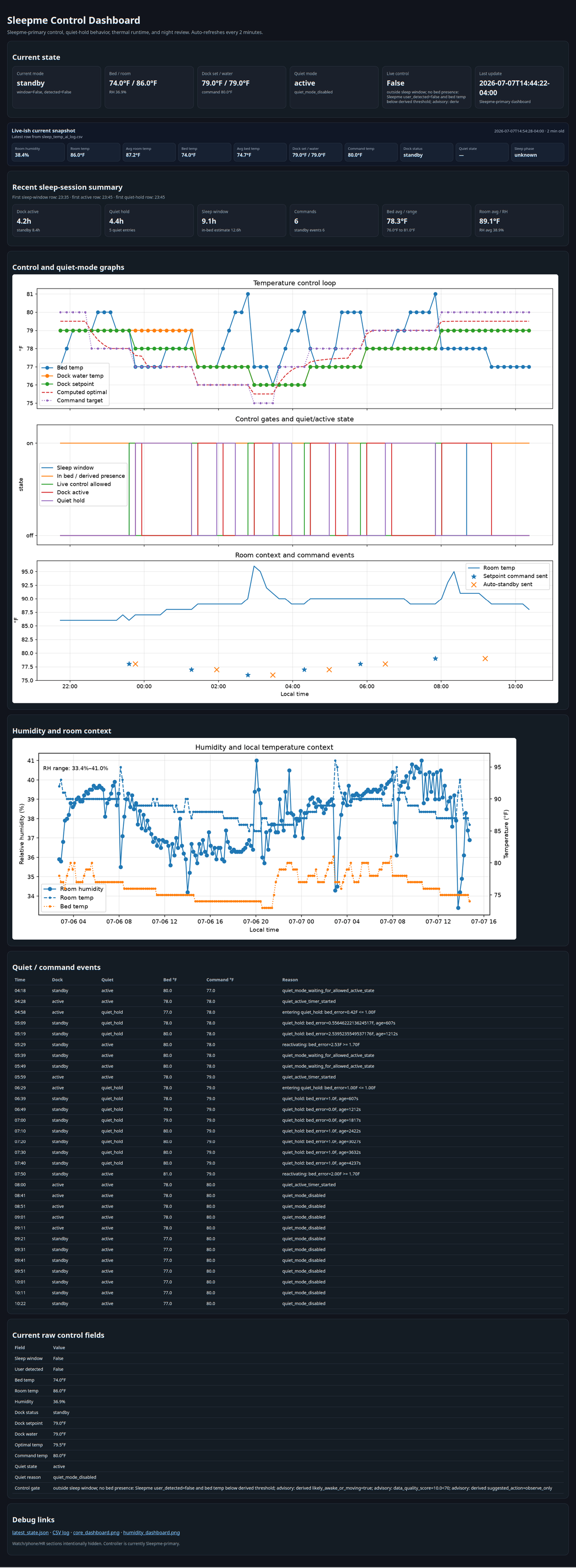Click the Command temp 80.0°F snapshot tile
The width and height of the screenshot is (576, 1568).
(x=371, y=152)
